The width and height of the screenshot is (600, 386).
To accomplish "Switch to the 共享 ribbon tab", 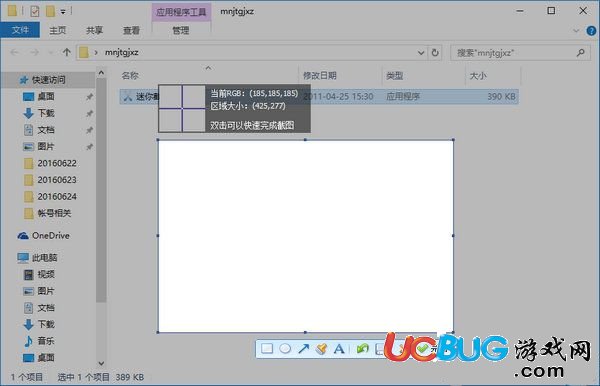I will [x=94, y=30].
